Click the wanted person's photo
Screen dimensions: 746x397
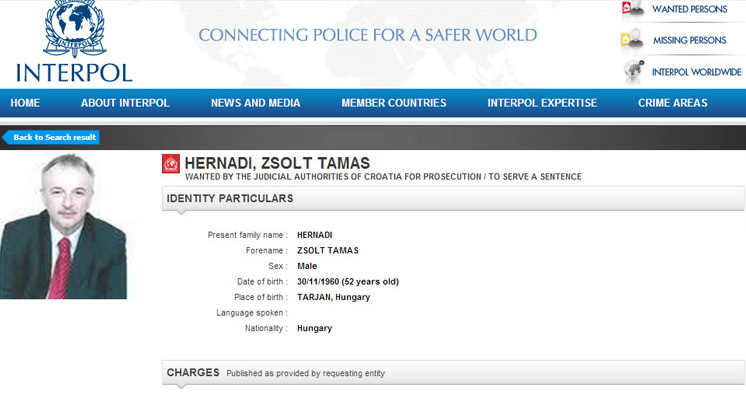pos(63,226)
